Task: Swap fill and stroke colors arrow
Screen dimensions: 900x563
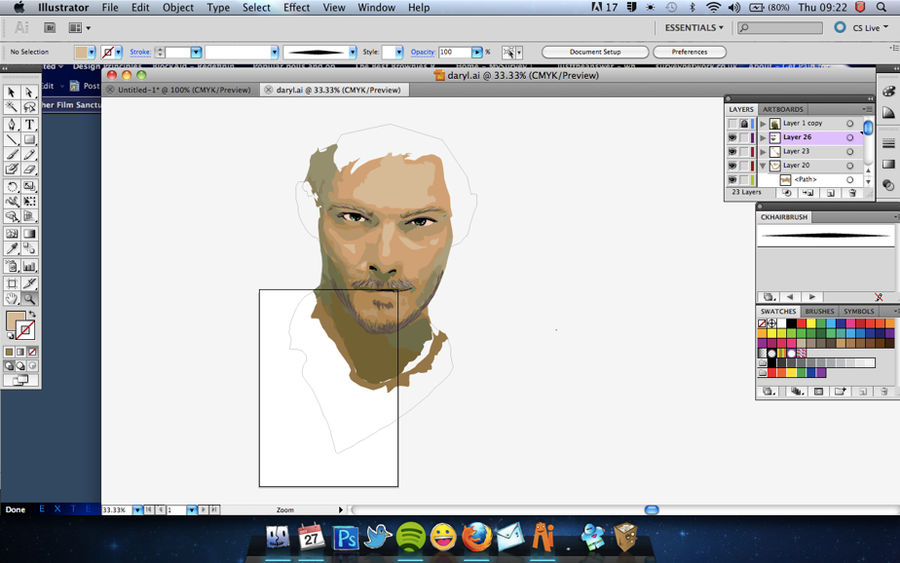Action: [32, 314]
